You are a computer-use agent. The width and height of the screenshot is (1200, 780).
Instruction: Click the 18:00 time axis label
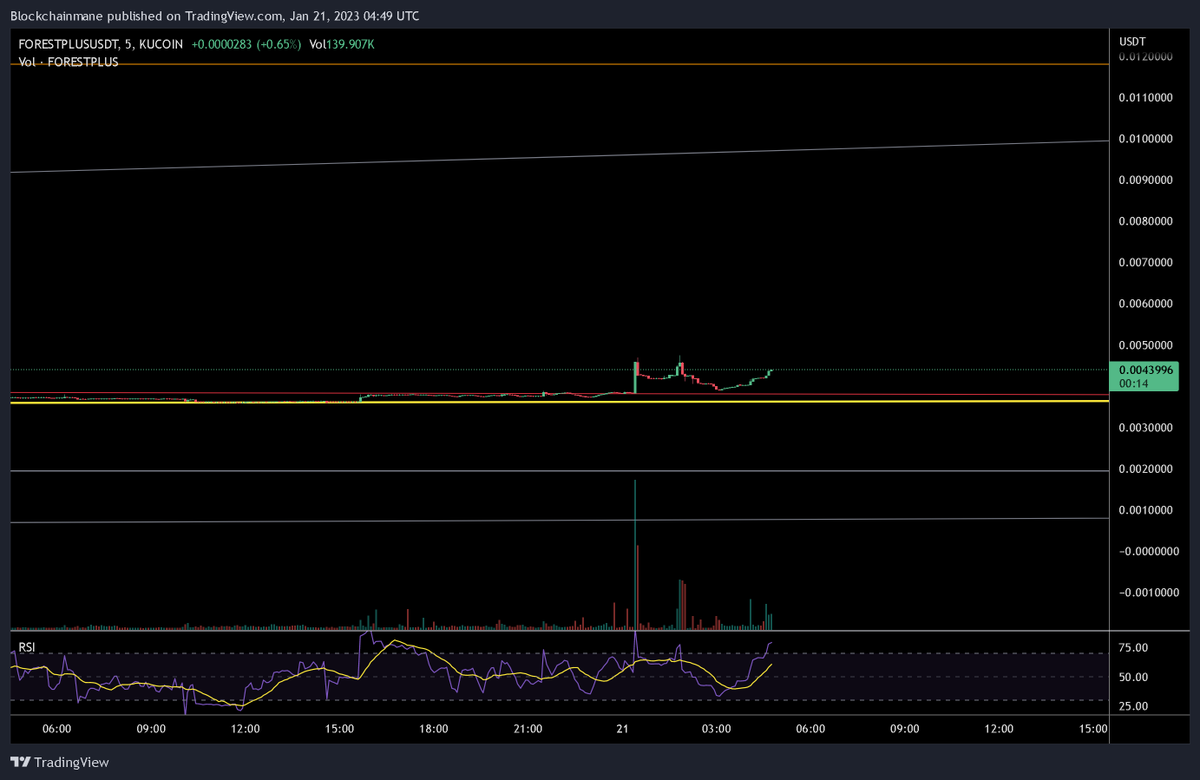click(434, 729)
